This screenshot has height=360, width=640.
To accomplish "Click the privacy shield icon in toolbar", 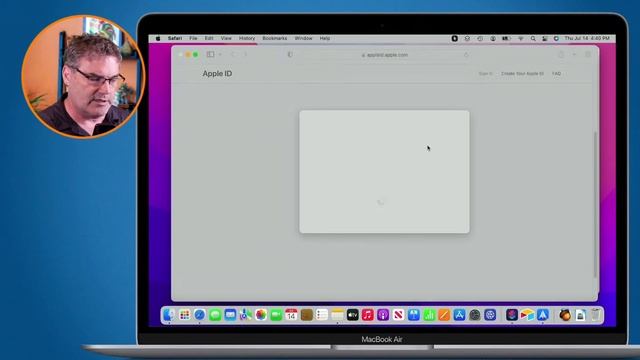I will (x=290, y=54).
